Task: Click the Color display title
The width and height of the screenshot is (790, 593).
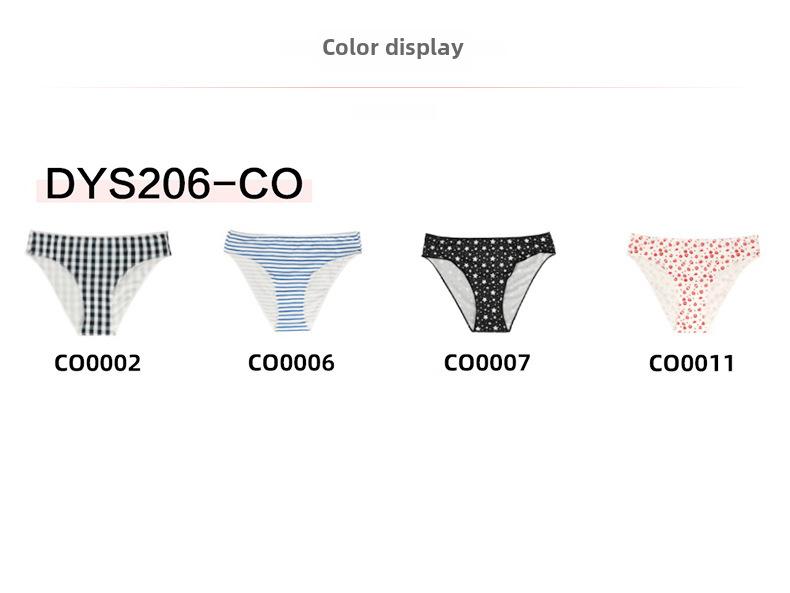Action: [x=393, y=48]
